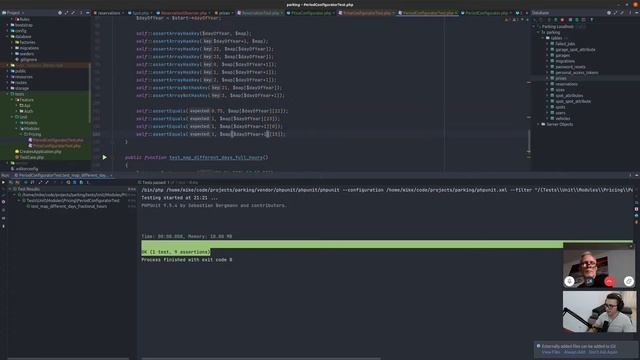Collapse the tests folder in Project tree

coord(7,94)
